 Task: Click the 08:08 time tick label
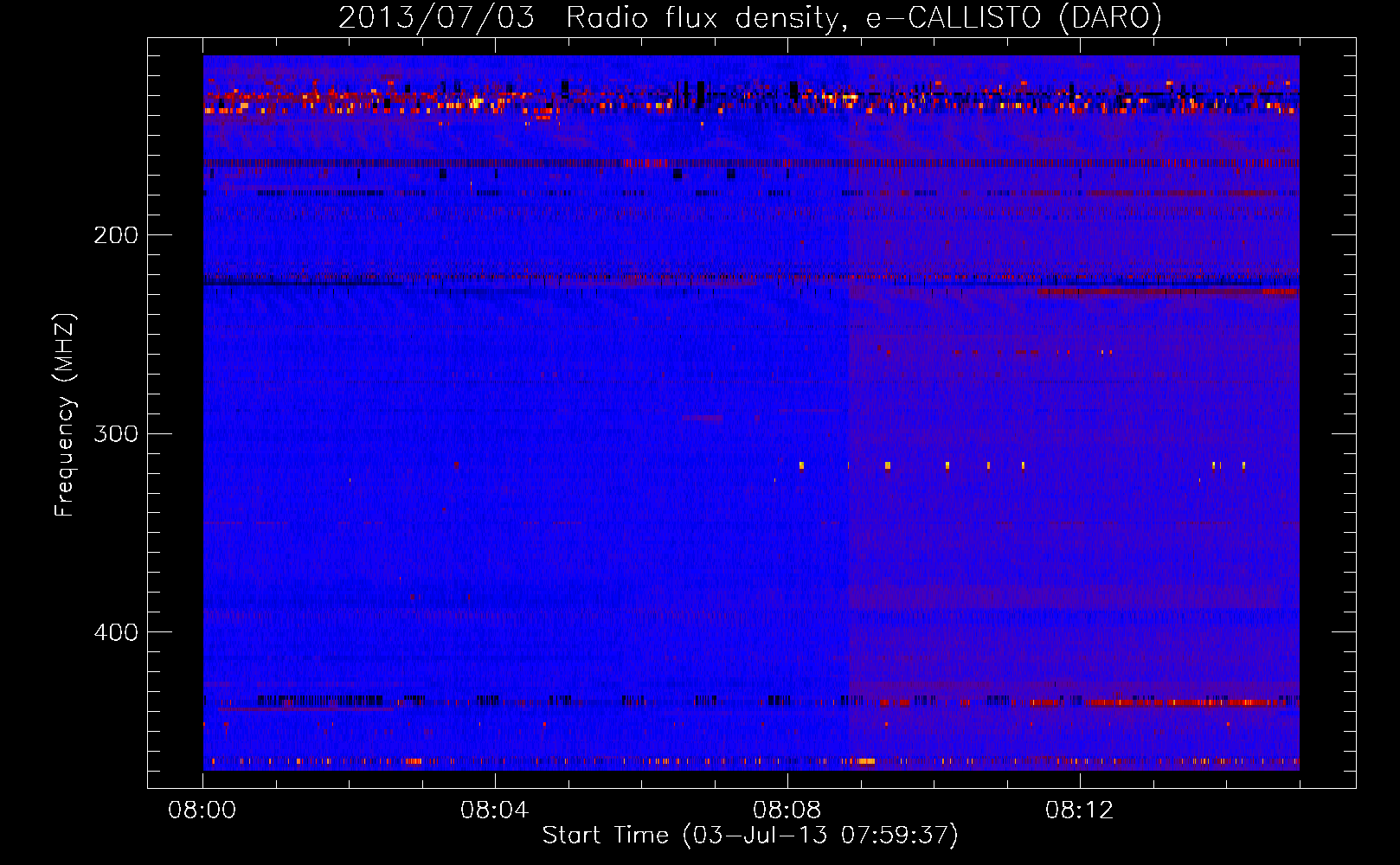pos(787,811)
